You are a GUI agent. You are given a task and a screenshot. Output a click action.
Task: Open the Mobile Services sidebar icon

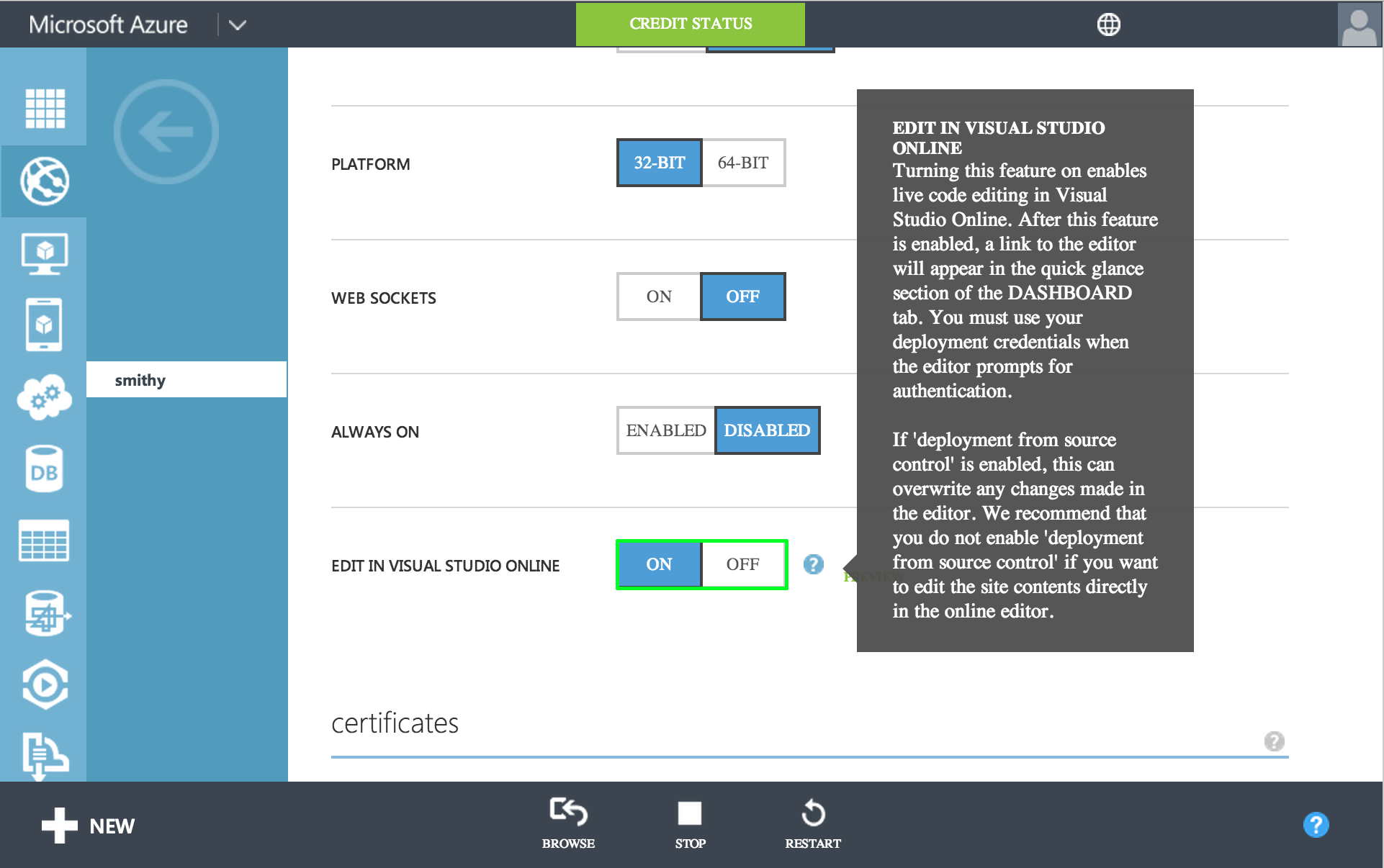pos(45,325)
